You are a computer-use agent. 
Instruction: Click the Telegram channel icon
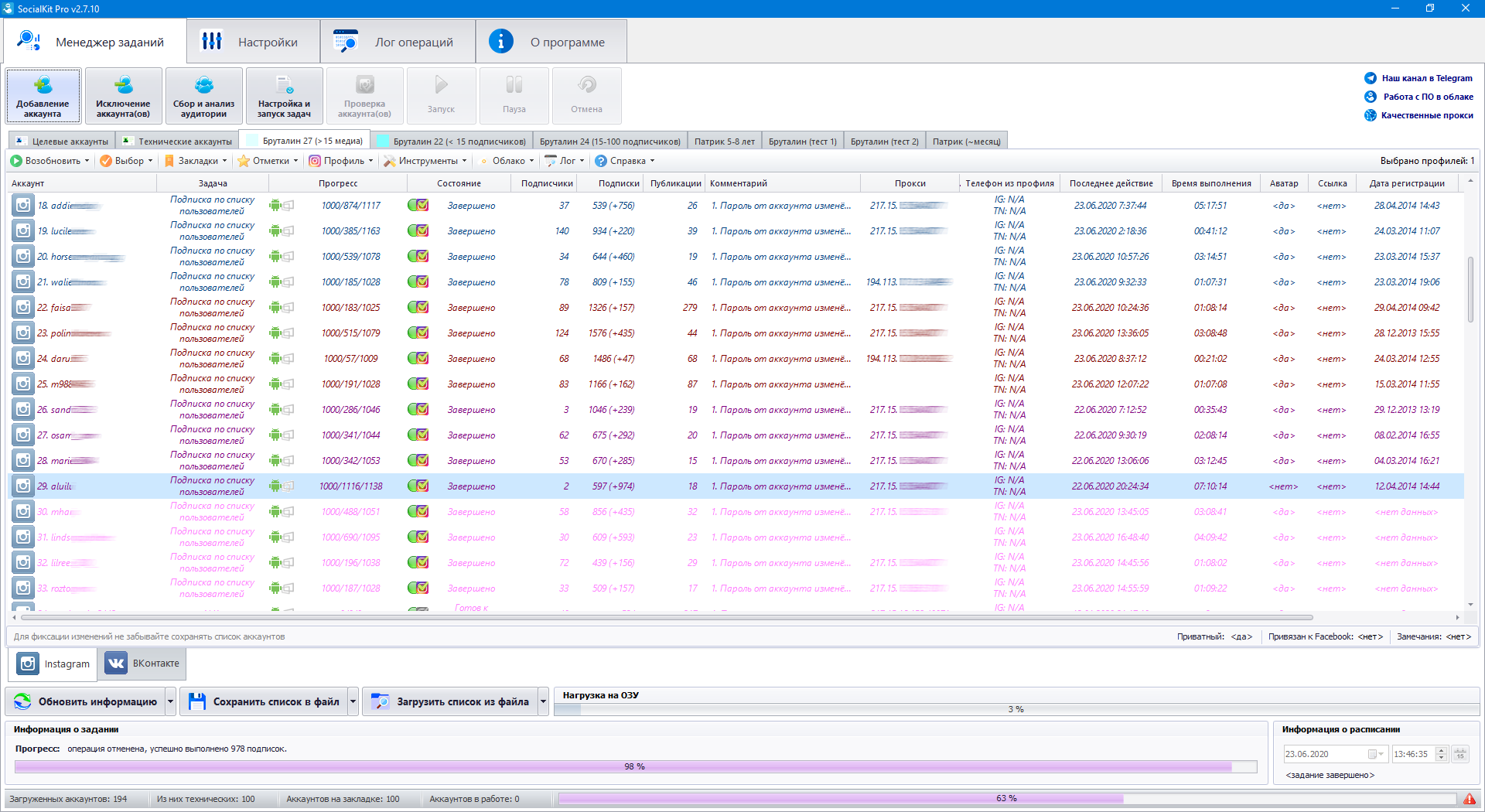[x=1371, y=78]
